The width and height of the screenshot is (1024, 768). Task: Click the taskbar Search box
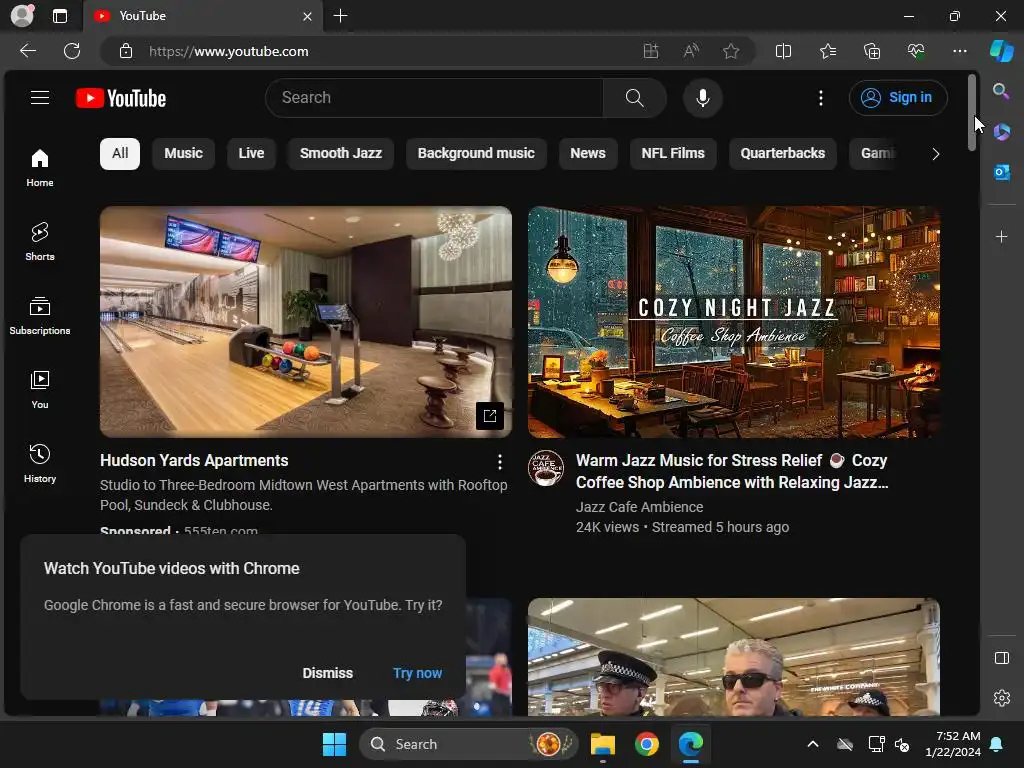click(468, 744)
